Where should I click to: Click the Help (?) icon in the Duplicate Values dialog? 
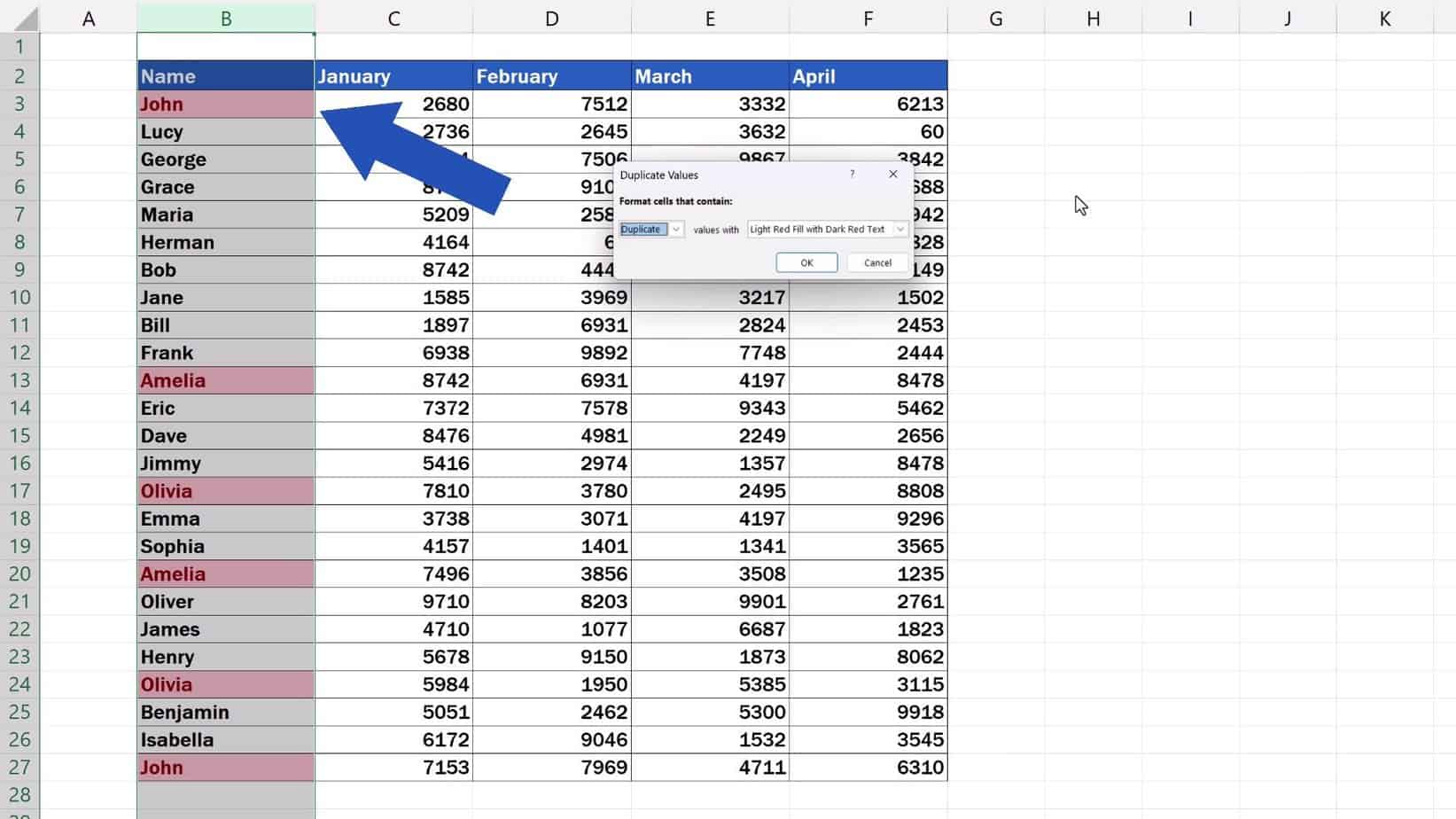(x=852, y=175)
